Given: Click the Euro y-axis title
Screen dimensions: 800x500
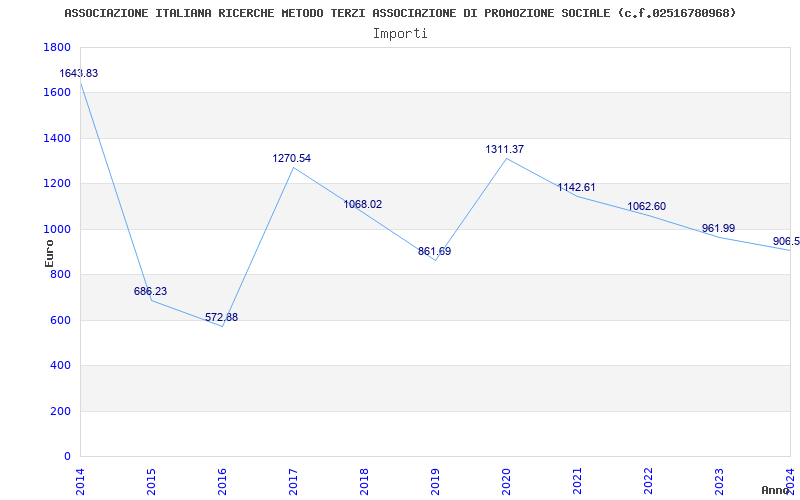Looking at the screenshot, I should (x=49, y=253).
